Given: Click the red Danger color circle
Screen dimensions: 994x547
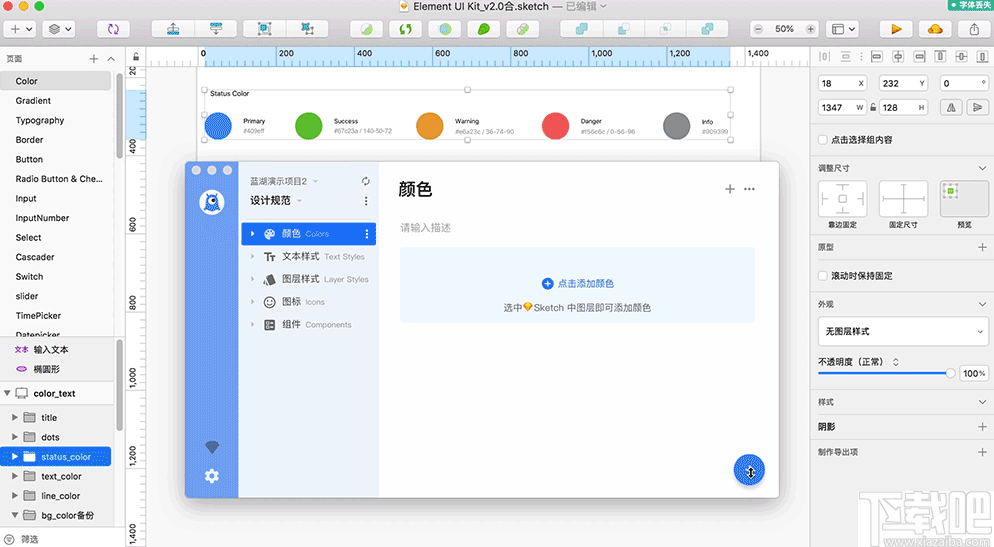Looking at the screenshot, I should tap(555, 125).
